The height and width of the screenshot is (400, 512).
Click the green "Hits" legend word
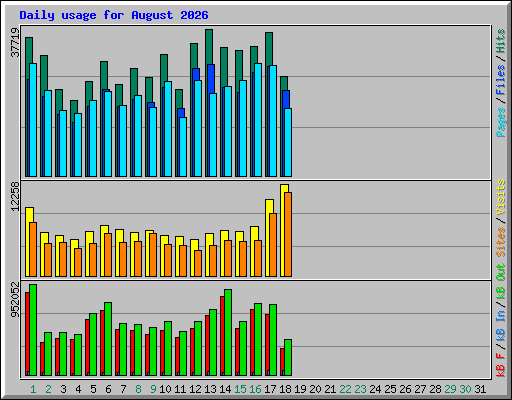[x=501, y=41]
